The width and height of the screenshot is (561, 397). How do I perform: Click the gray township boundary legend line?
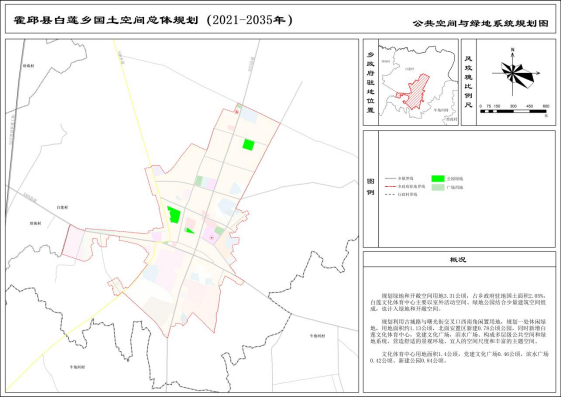(390, 178)
